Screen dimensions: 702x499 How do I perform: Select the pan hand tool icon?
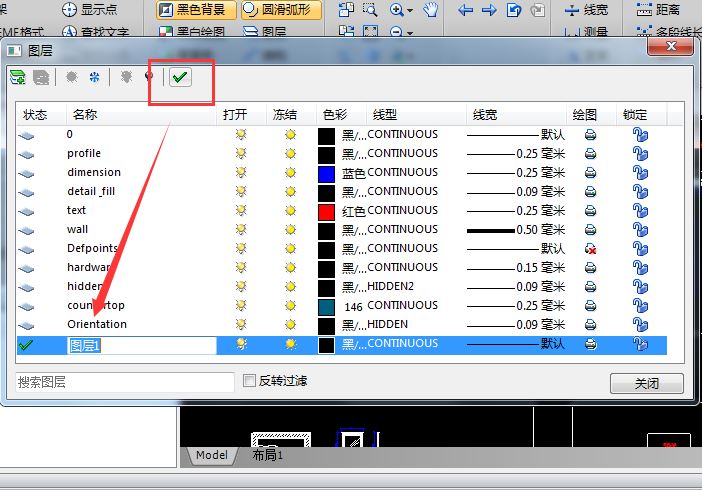[x=431, y=9]
